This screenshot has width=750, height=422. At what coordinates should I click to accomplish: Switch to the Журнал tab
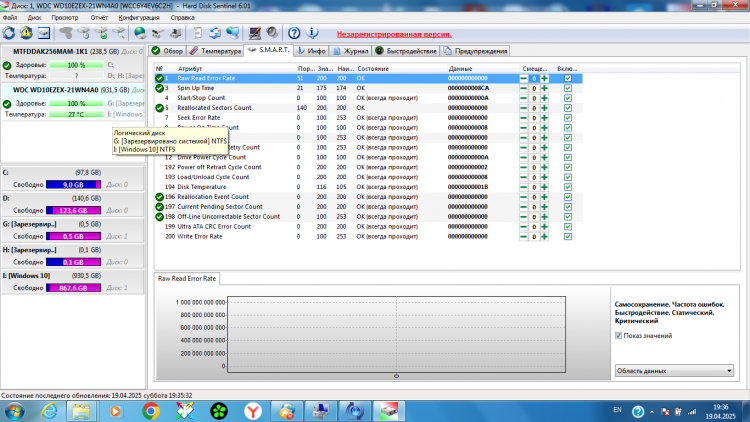click(x=351, y=51)
